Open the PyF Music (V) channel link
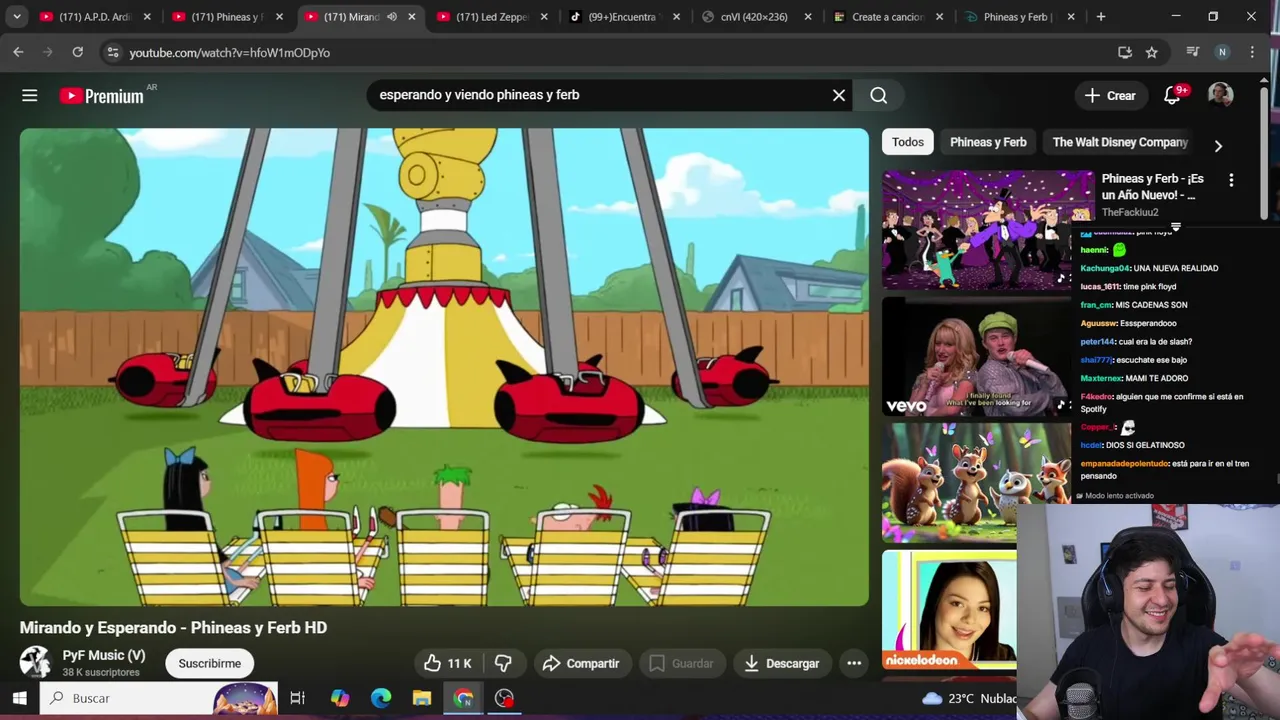This screenshot has width=1280, height=720. [x=104, y=655]
